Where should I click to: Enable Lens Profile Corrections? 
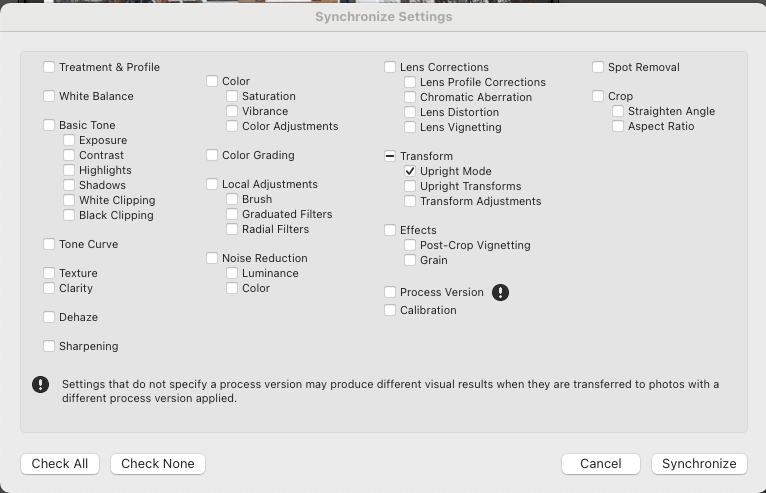[x=410, y=83]
